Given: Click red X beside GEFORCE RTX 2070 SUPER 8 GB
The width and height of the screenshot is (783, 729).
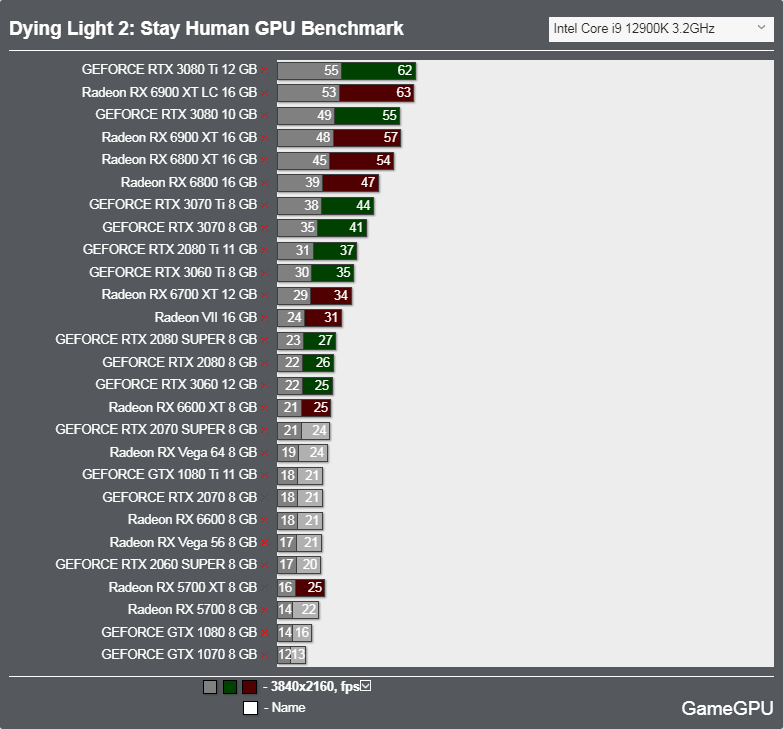Looking at the screenshot, I should point(265,430).
